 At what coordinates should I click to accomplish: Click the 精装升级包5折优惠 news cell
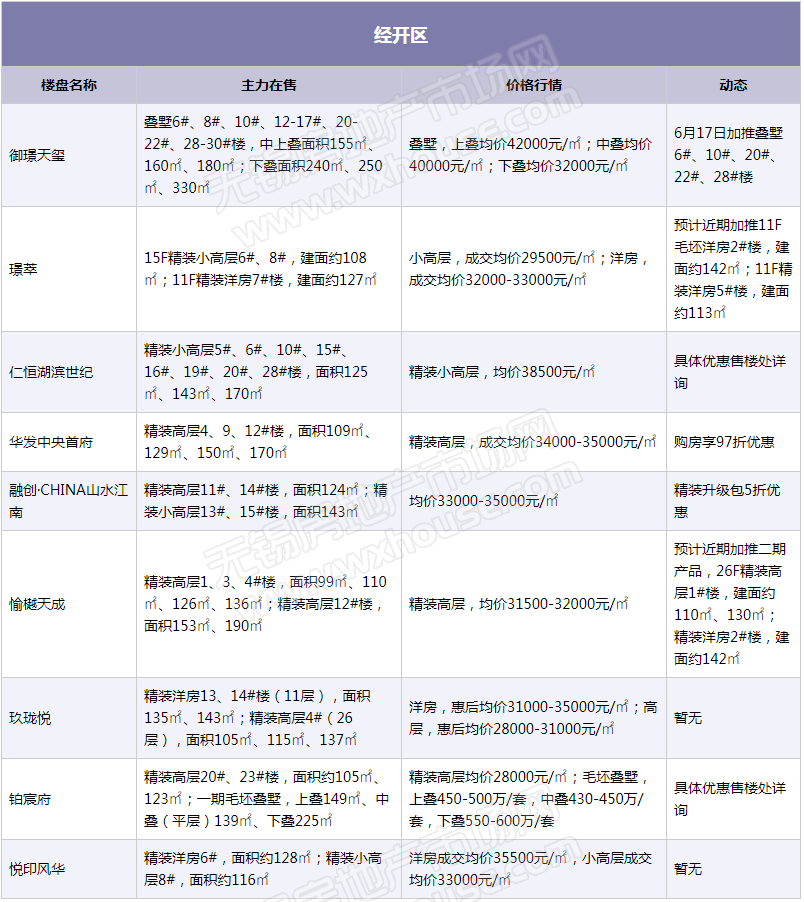(727, 501)
